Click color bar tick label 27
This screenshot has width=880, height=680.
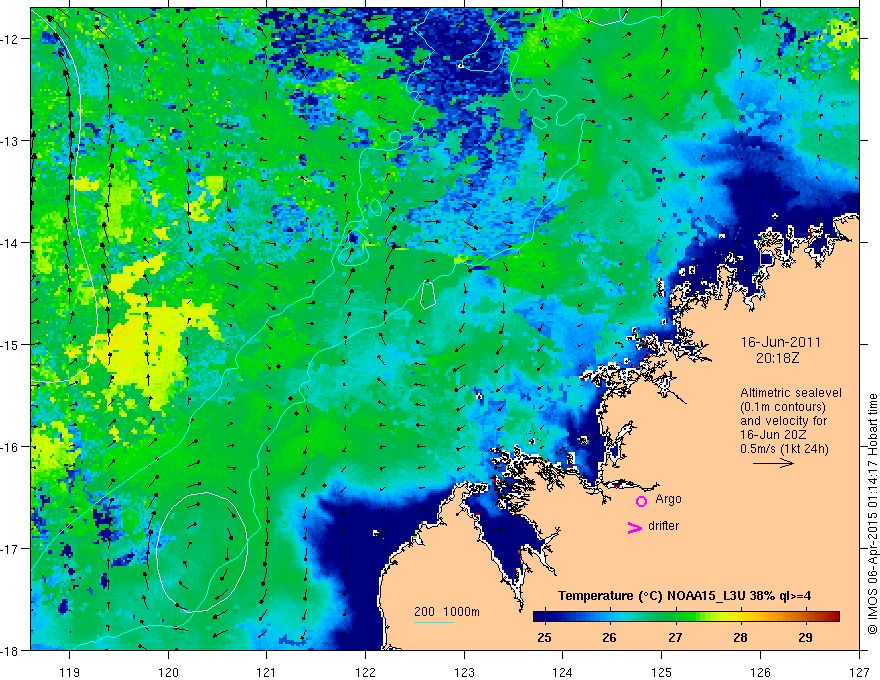click(675, 637)
